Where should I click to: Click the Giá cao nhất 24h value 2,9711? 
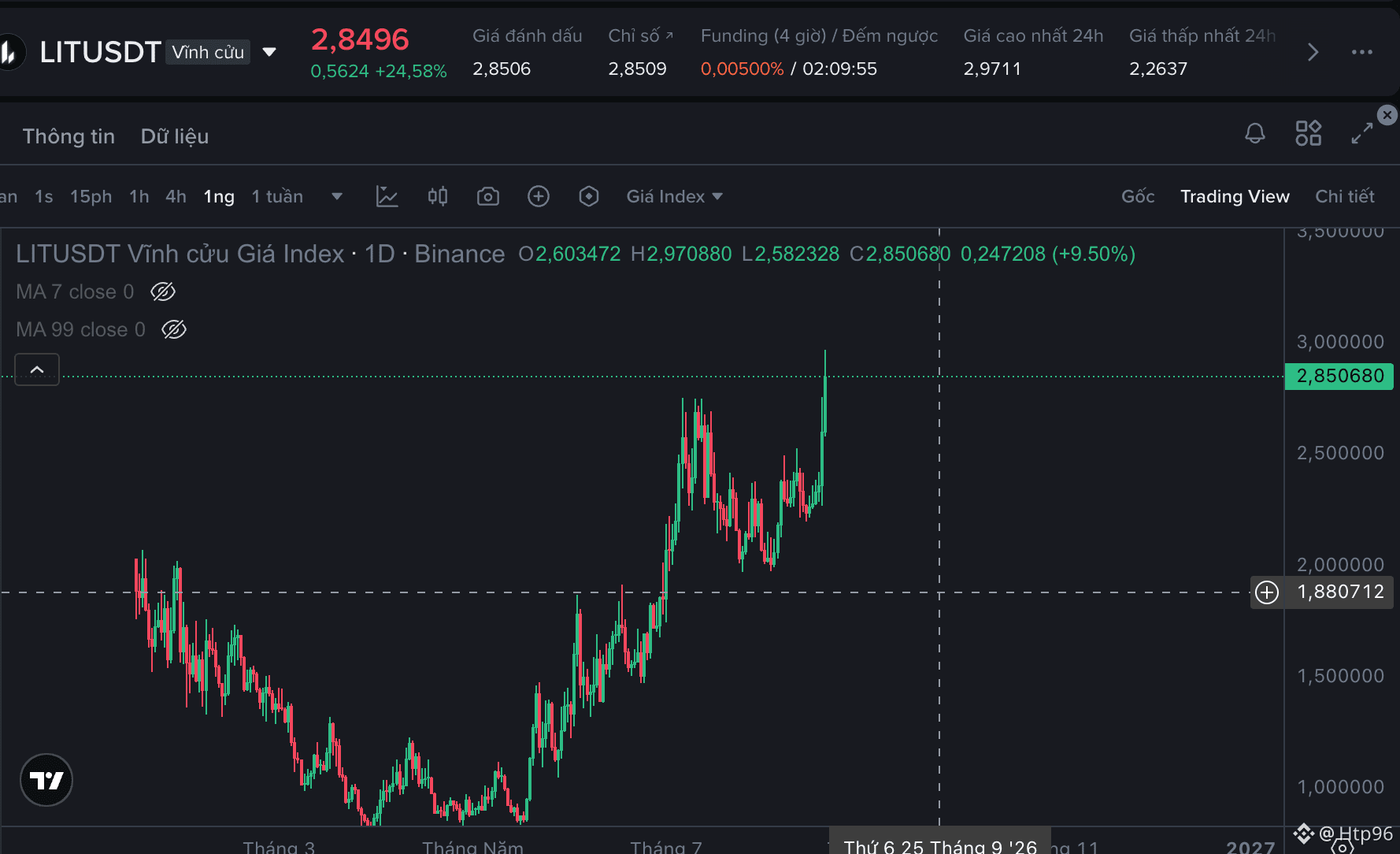992,69
